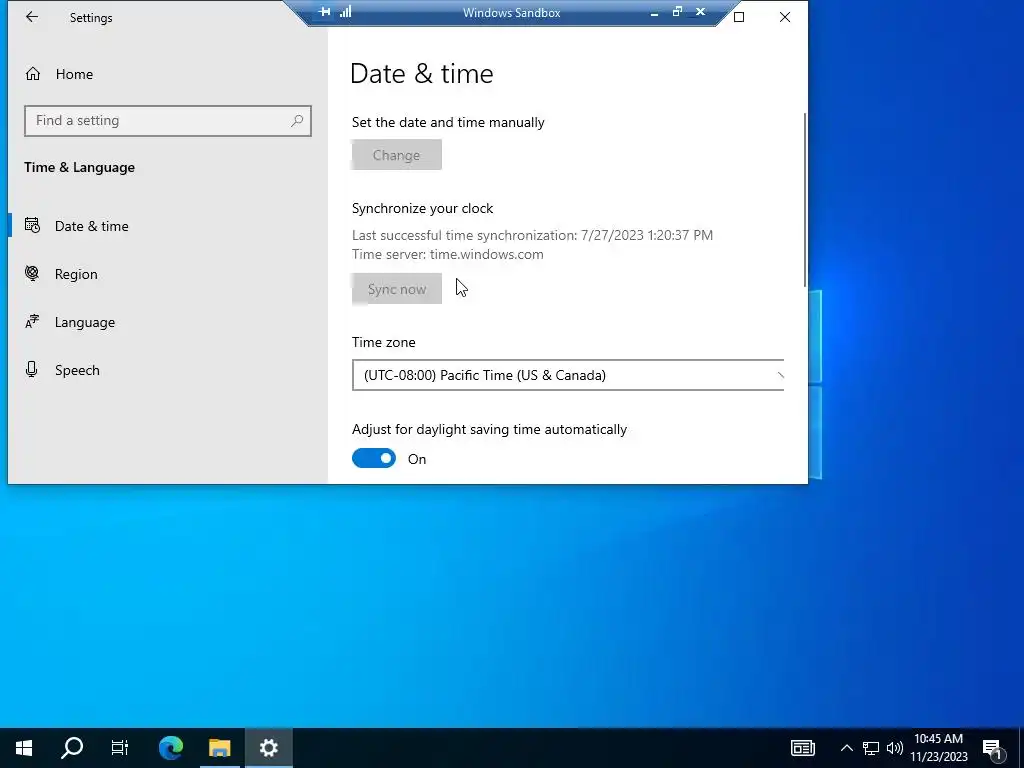Click the Language character icon
Viewport: 1024px width, 768px height.
tap(32, 321)
